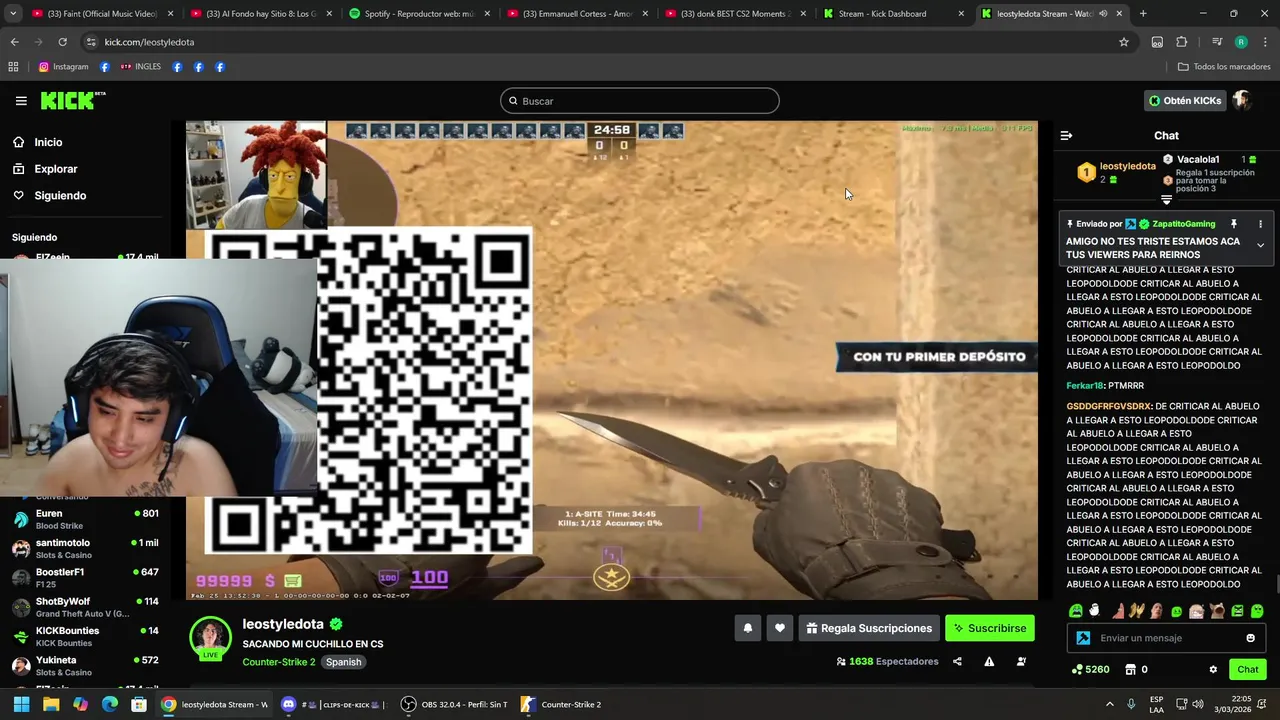Click the clip icon under Suscribirse

pyautogui.click(x=1021, y=661)
